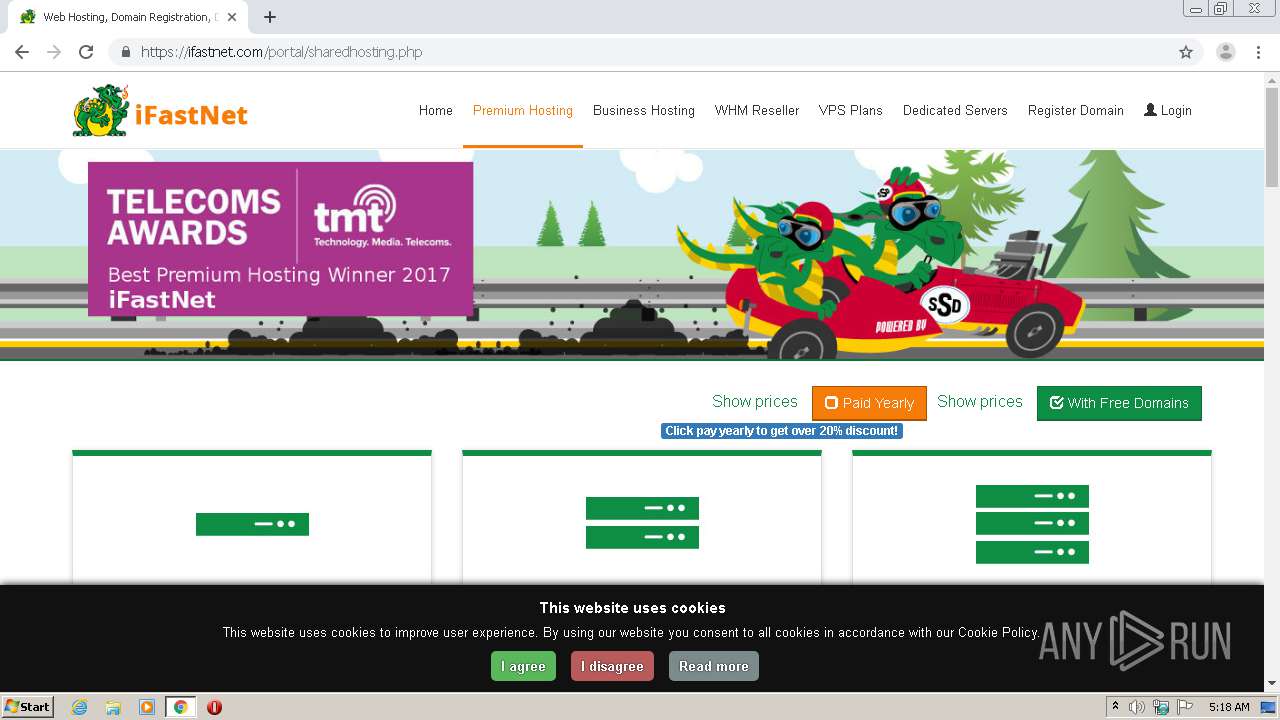Open the Home menu item
Image resolution: width=1280 pixels, height=720 pixels.
(x=436, y=110)
